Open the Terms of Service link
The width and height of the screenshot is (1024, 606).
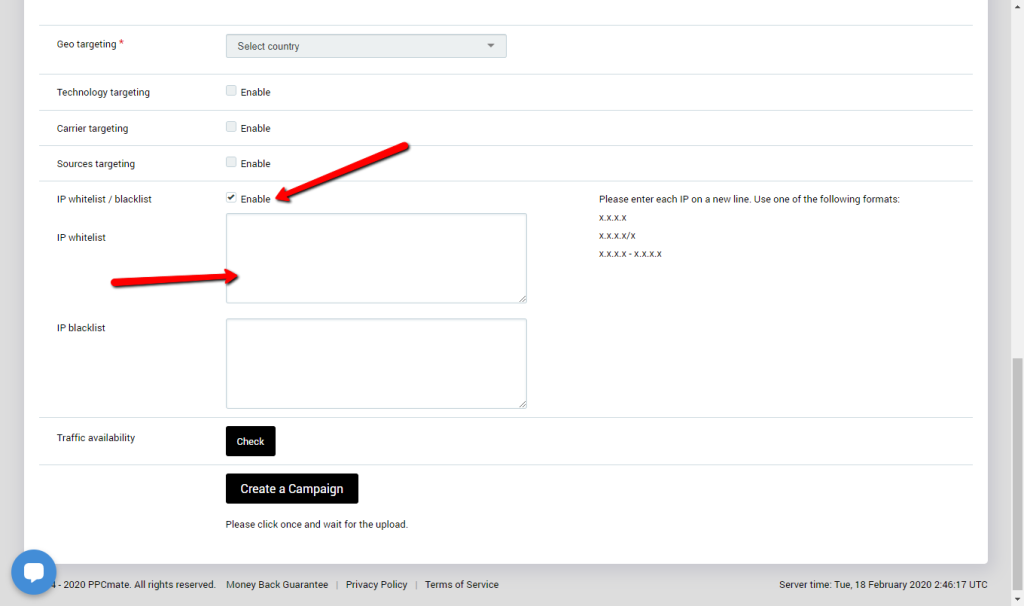click(x=461, y=585)
